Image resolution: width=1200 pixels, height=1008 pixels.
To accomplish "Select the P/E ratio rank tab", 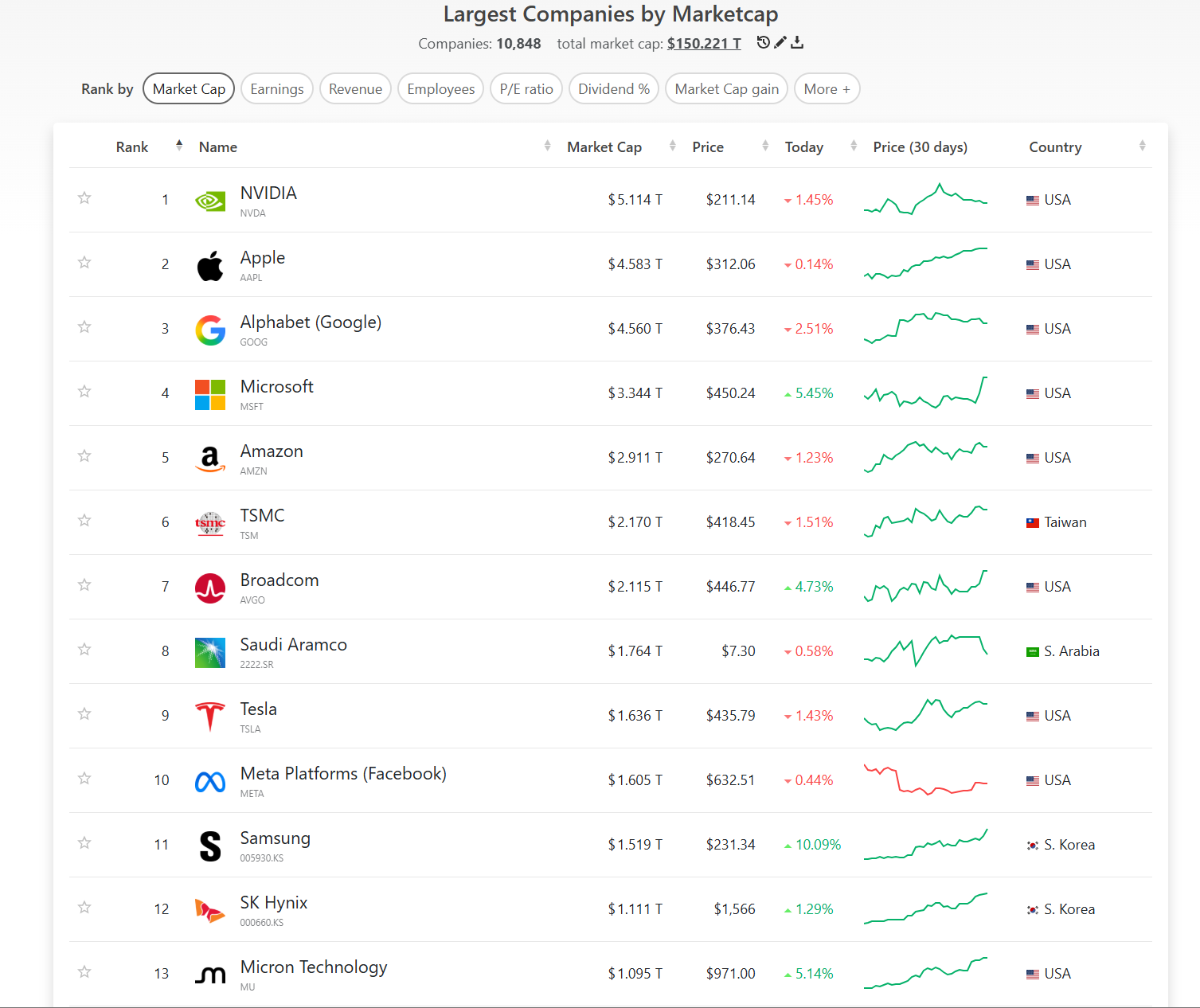I will pyautogui.click(x=526, y=88).
